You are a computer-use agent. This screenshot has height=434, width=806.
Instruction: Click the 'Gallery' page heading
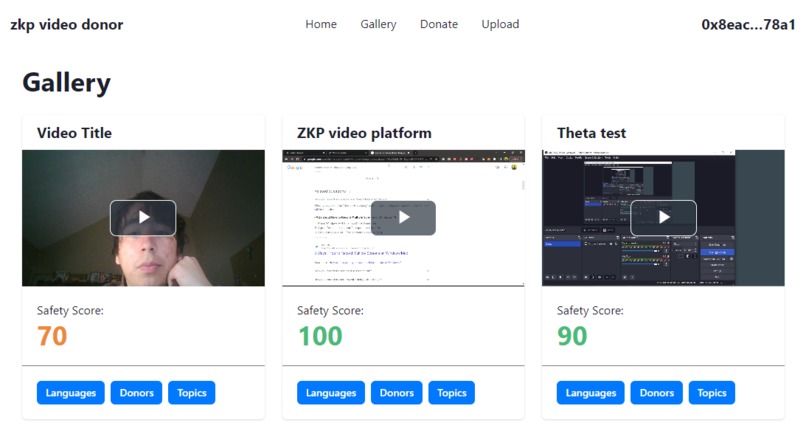point(66,82)
